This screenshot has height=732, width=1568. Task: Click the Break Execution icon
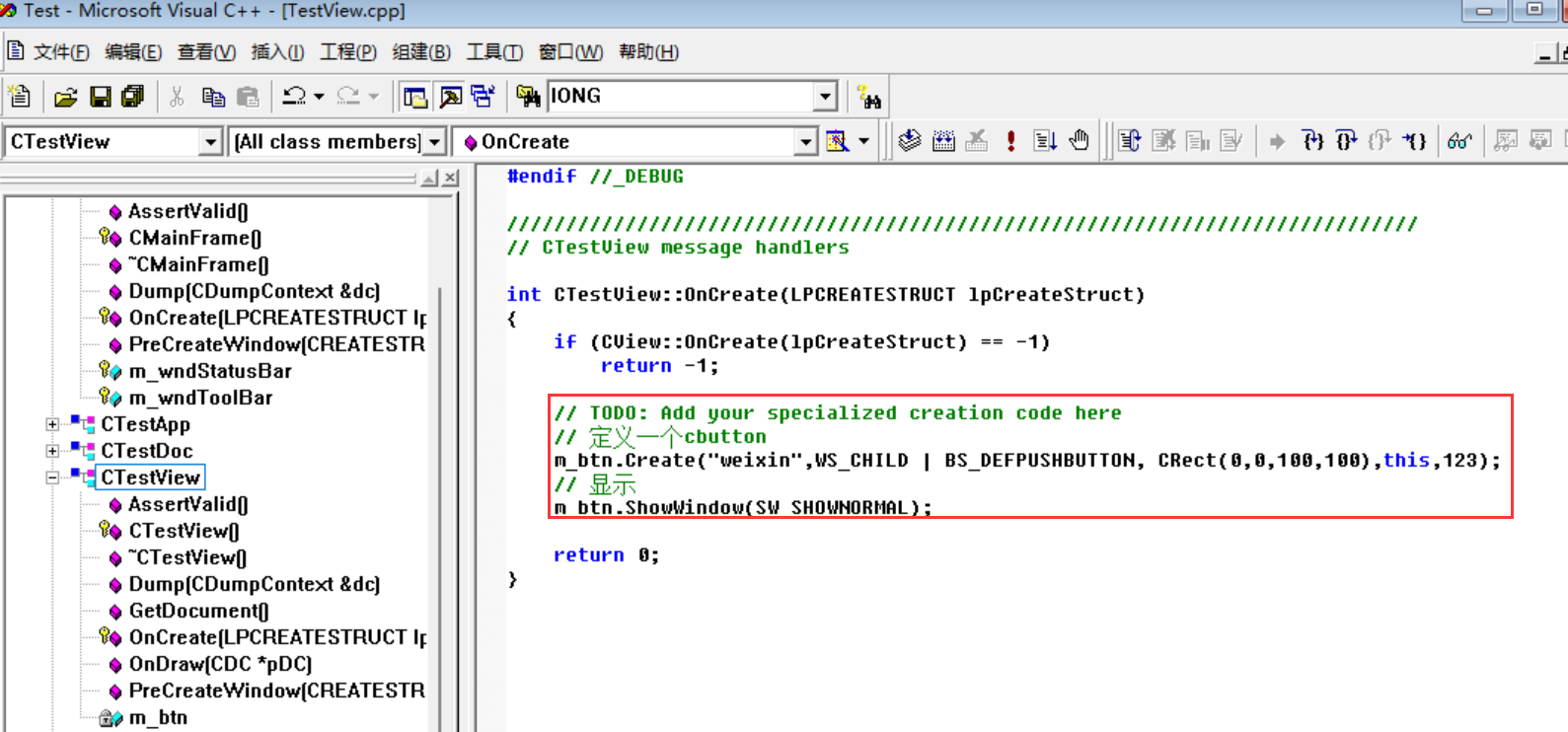pos(1198,141)
